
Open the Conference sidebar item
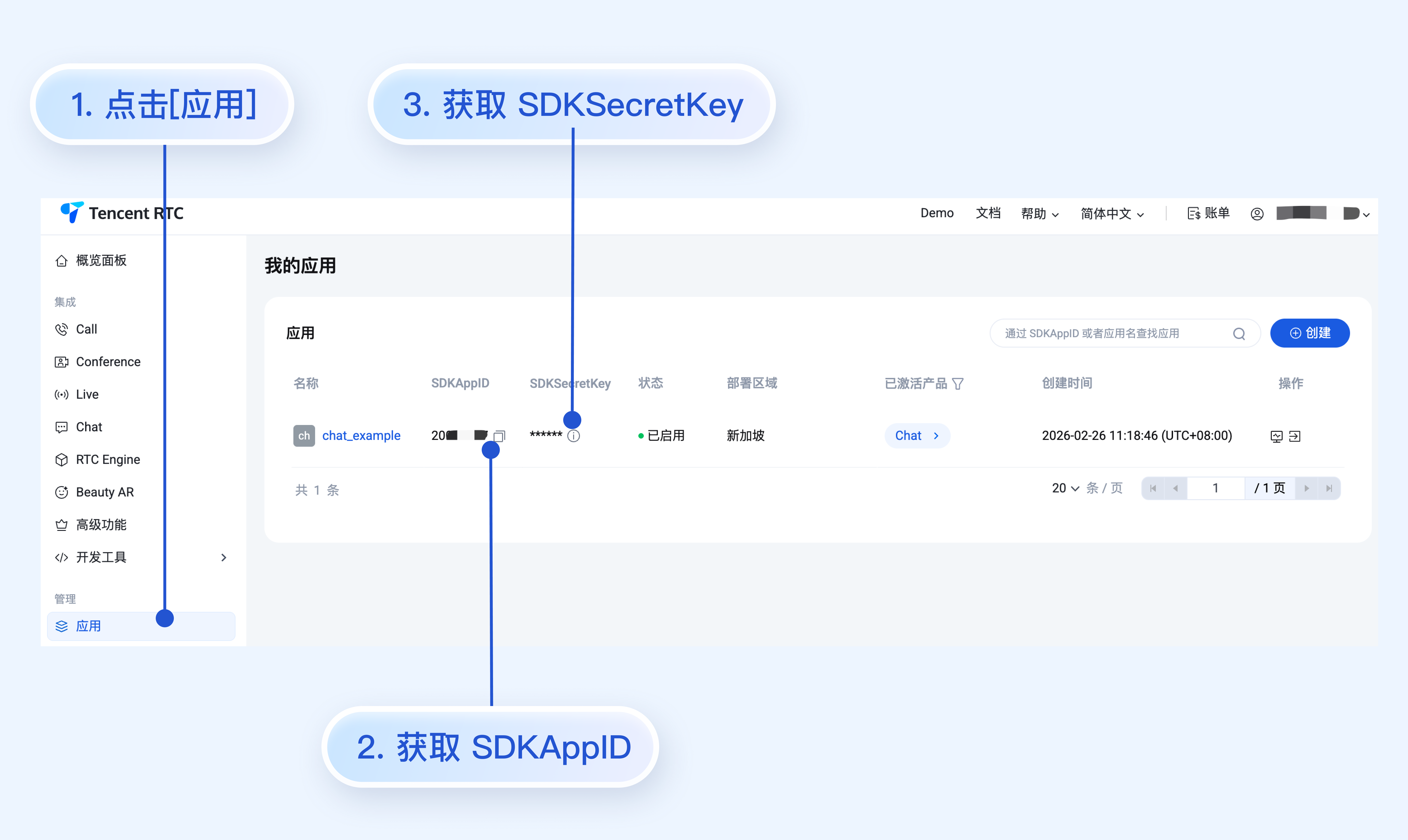click(108, 362)
